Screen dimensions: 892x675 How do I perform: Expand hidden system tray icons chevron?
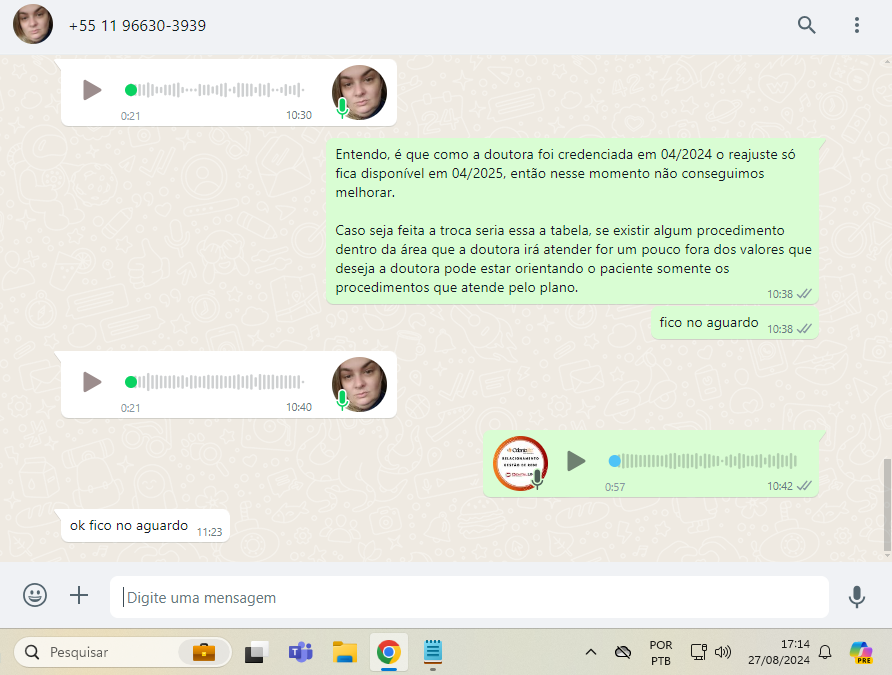[590, 652]
